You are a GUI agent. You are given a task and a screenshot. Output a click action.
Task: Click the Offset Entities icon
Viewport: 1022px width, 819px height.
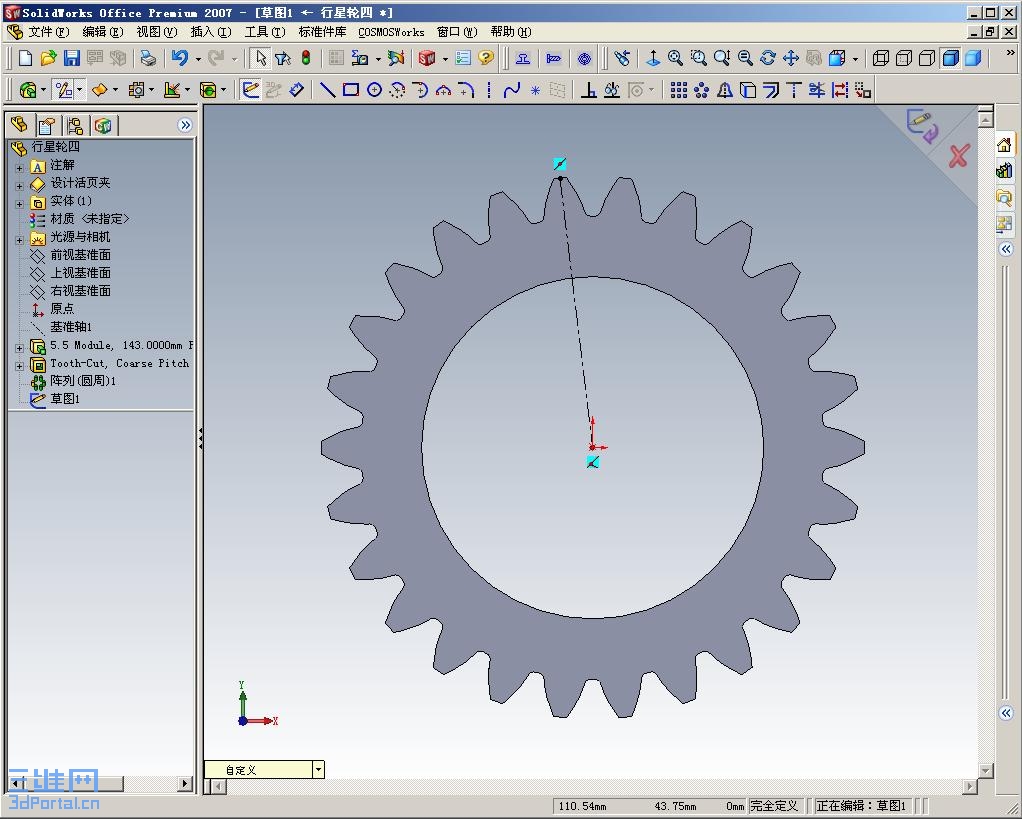point(771,90)
